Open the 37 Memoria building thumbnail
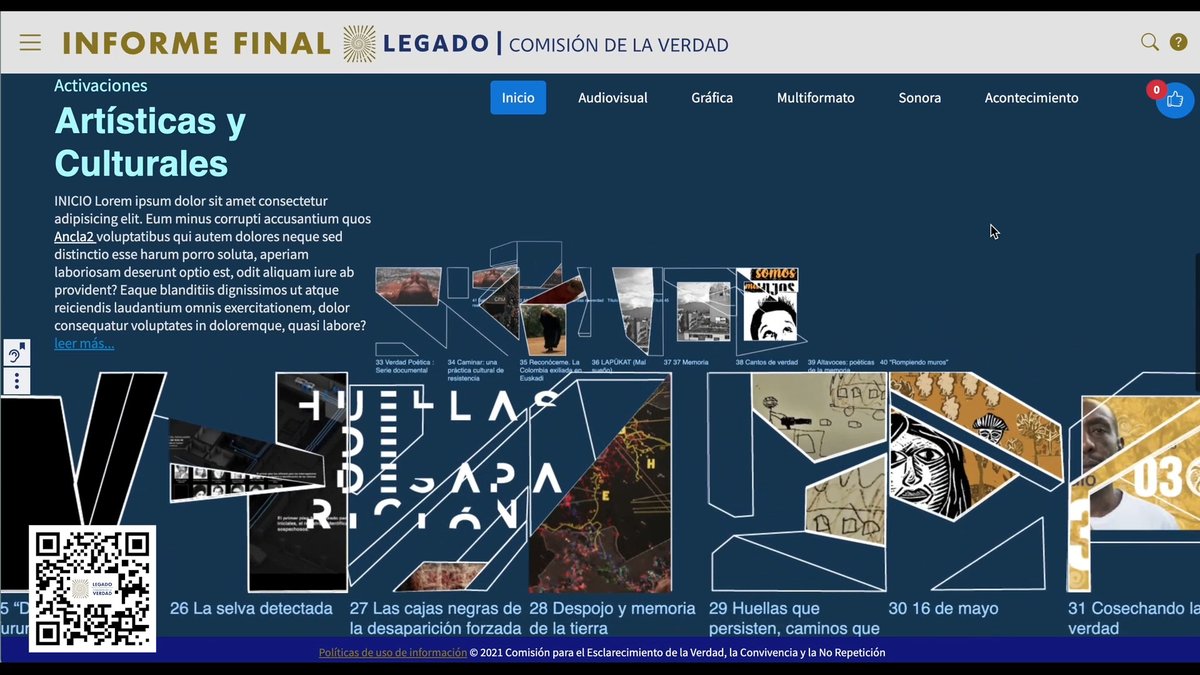The image size is (1200, 675). pyautogui.click(x=703, y=310)
